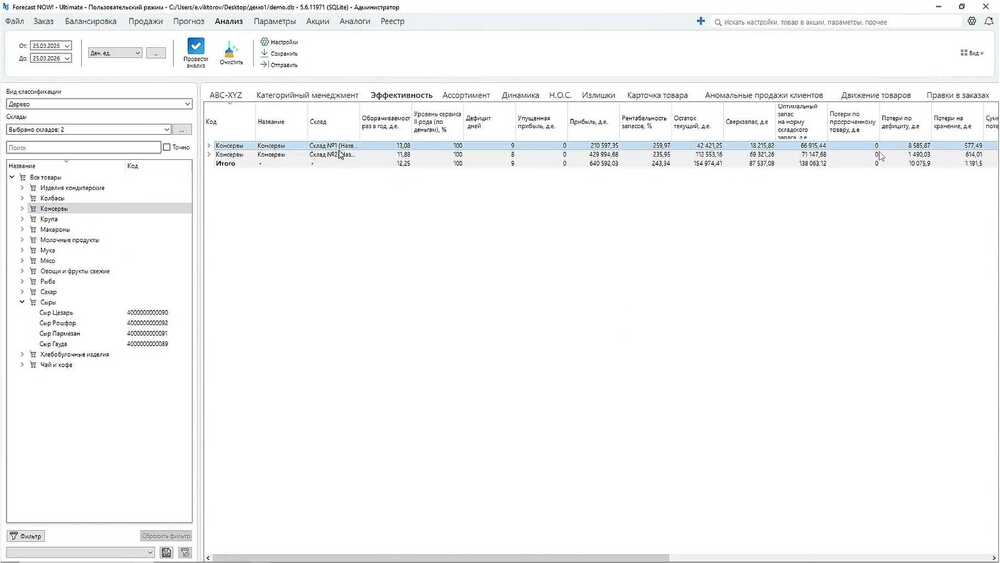Open the До date dropdown

67,58
